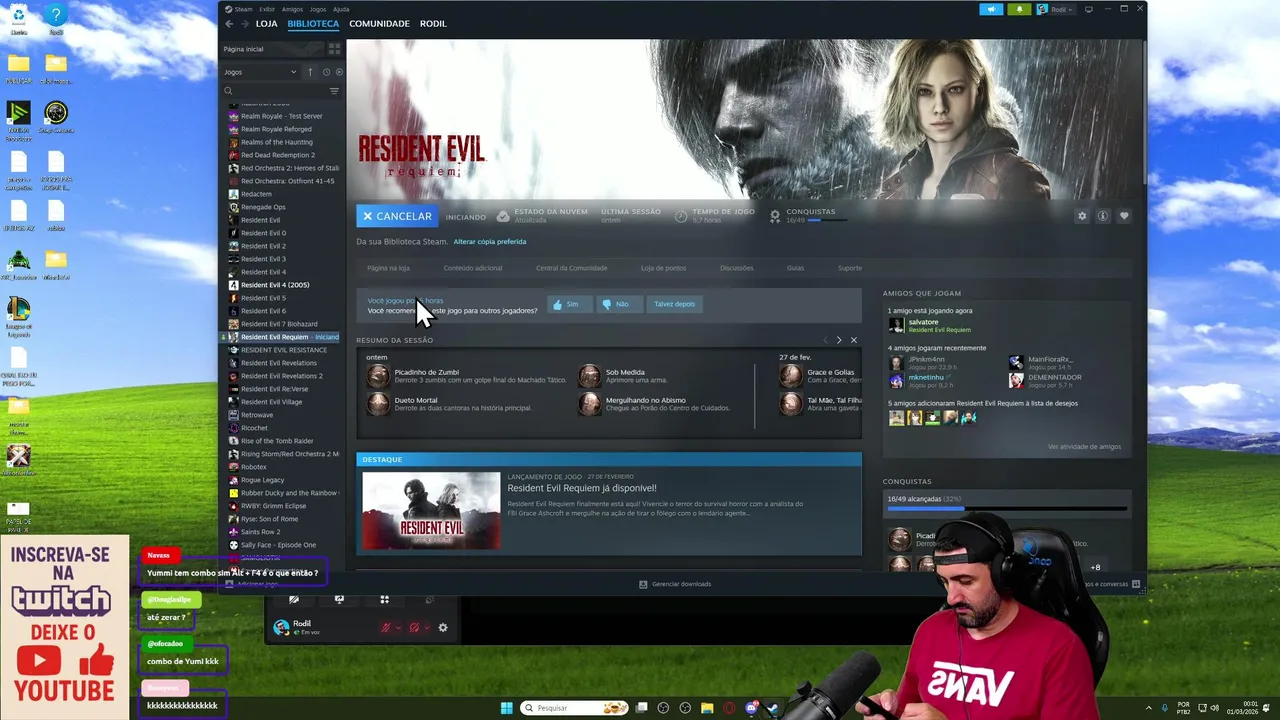Expand the Jogos library filter dropdown
Screen dimensions: 1280x720
click(x=260, y=72)
